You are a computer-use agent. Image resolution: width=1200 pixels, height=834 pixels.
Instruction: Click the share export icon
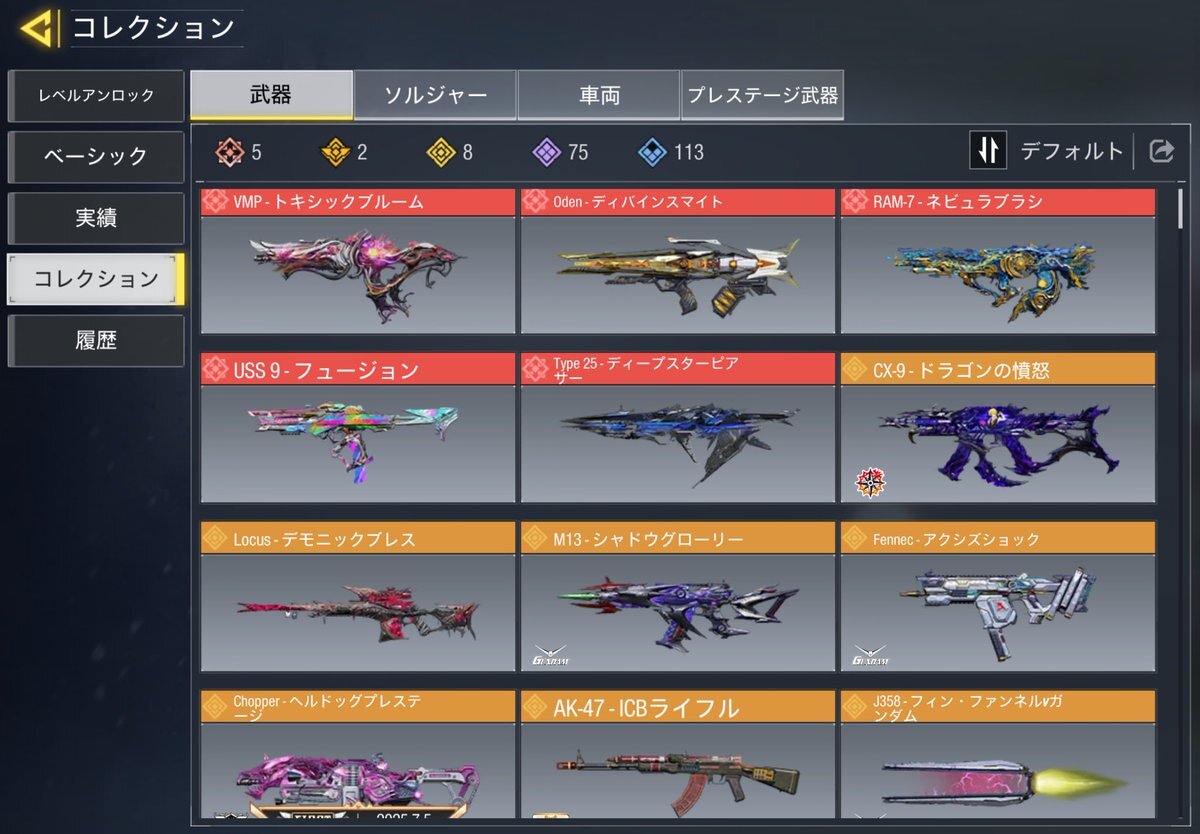point(1161,151)
